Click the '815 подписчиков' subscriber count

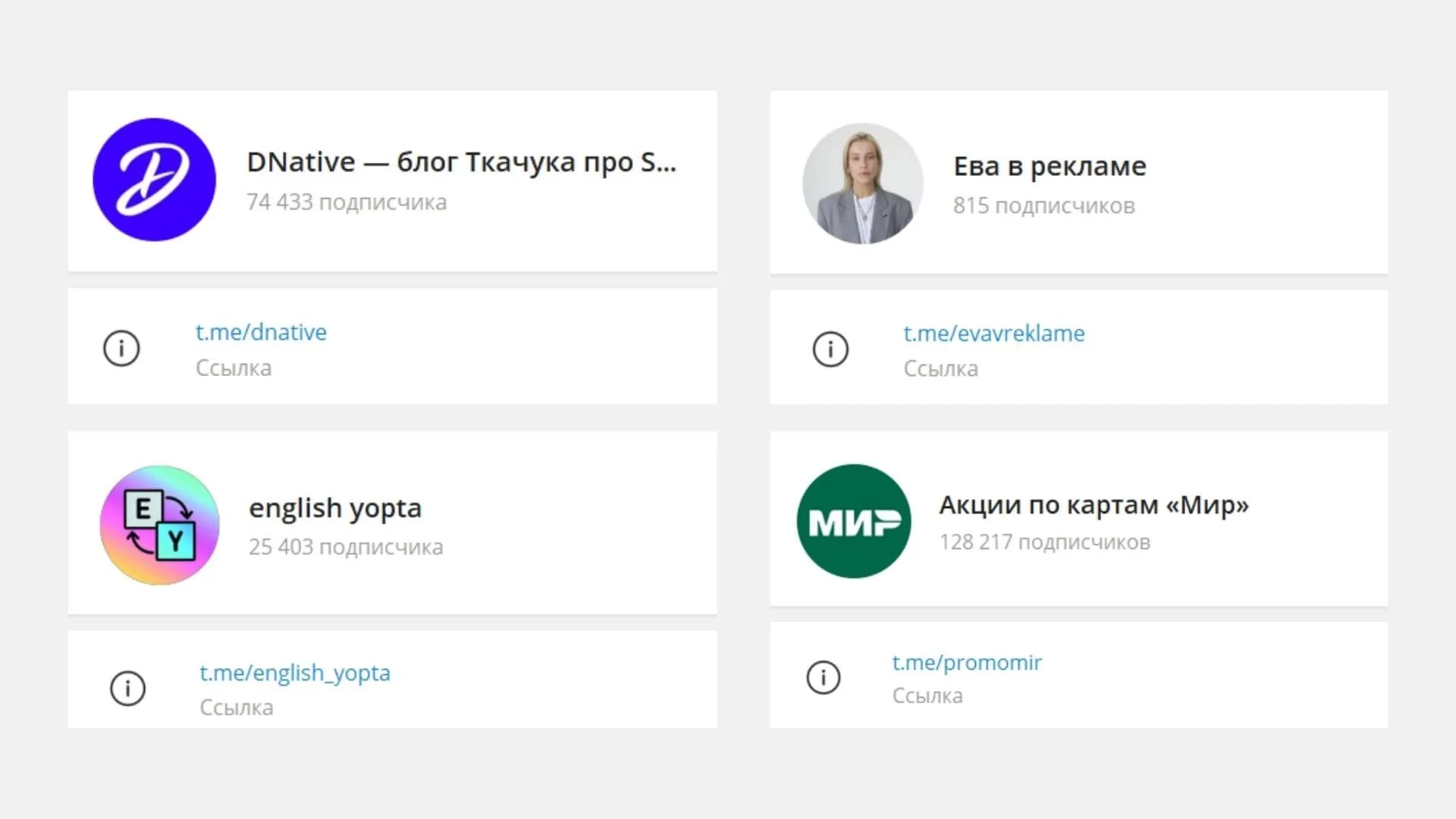[x=1044, y=206]
